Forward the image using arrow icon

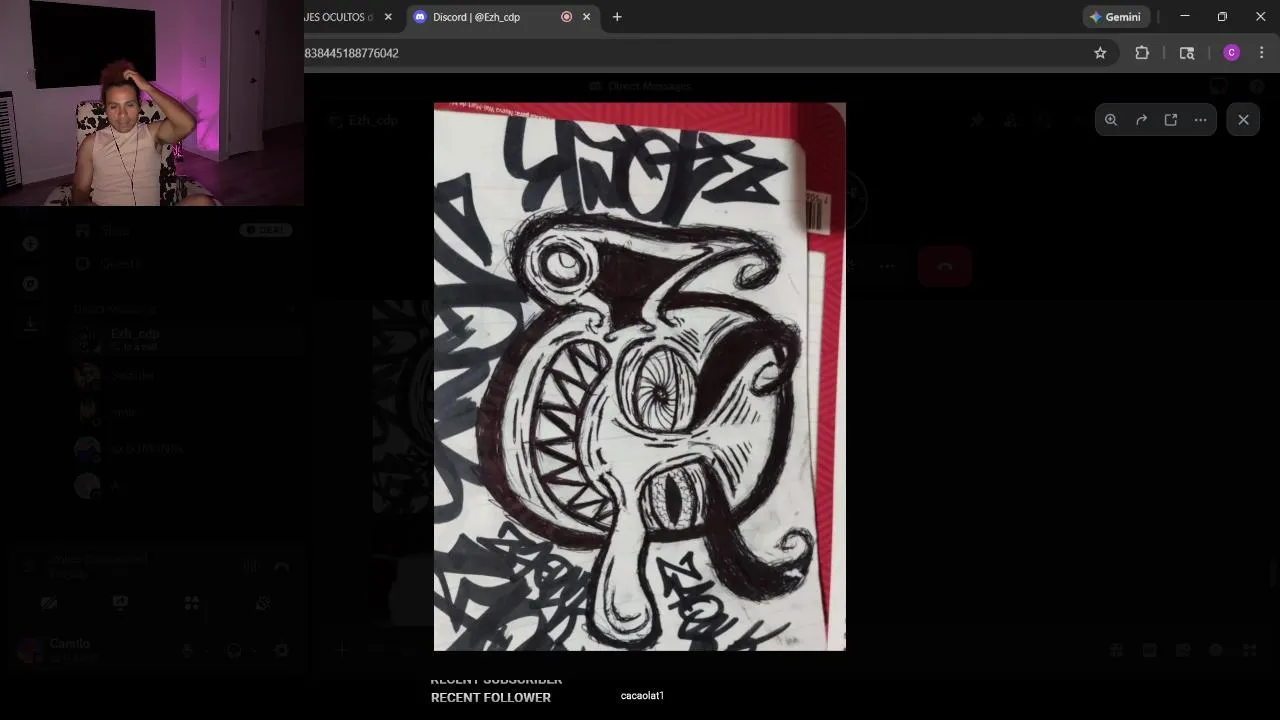pos(1141,120)
